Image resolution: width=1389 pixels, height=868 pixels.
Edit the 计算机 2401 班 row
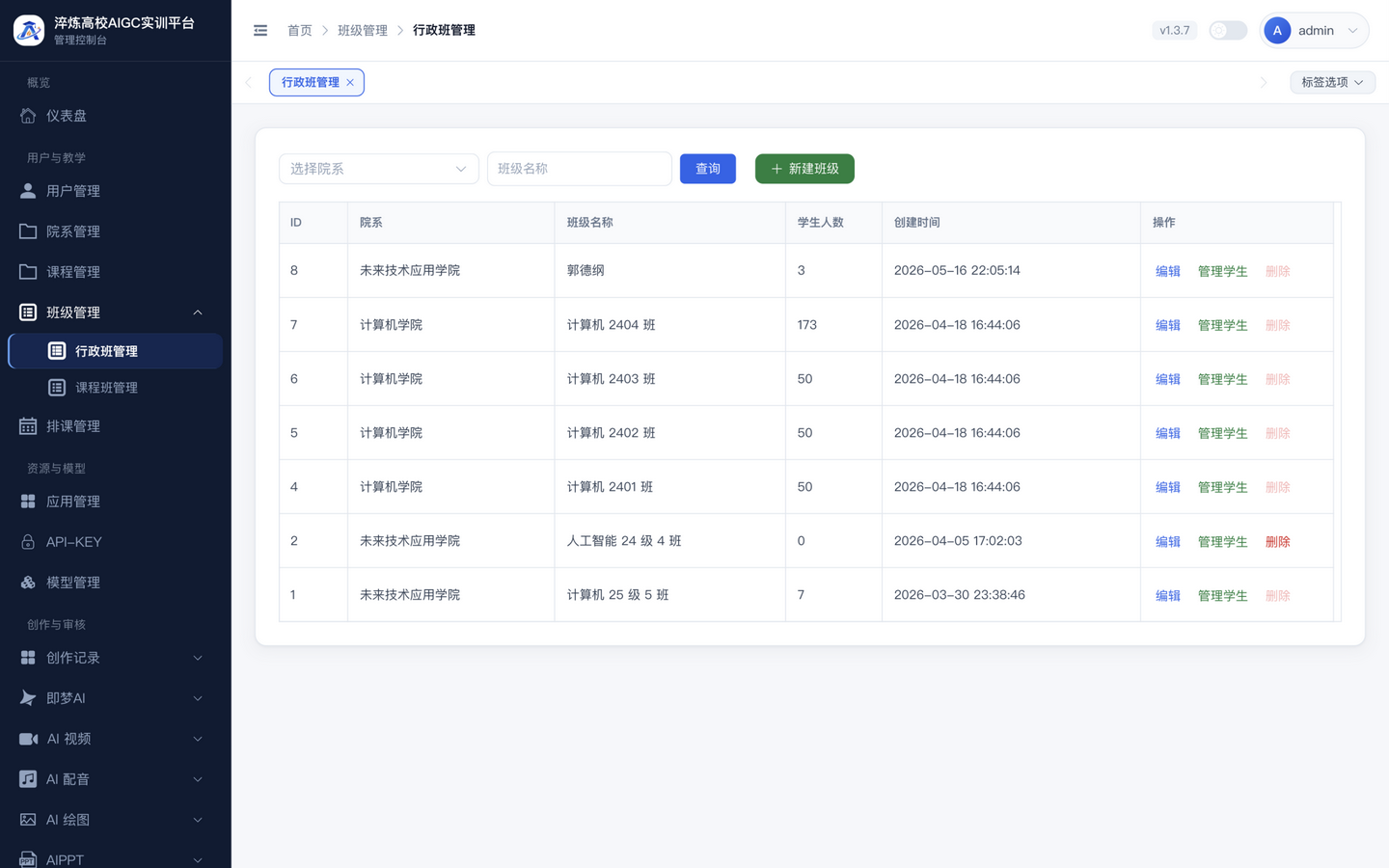click(1168, 487)
